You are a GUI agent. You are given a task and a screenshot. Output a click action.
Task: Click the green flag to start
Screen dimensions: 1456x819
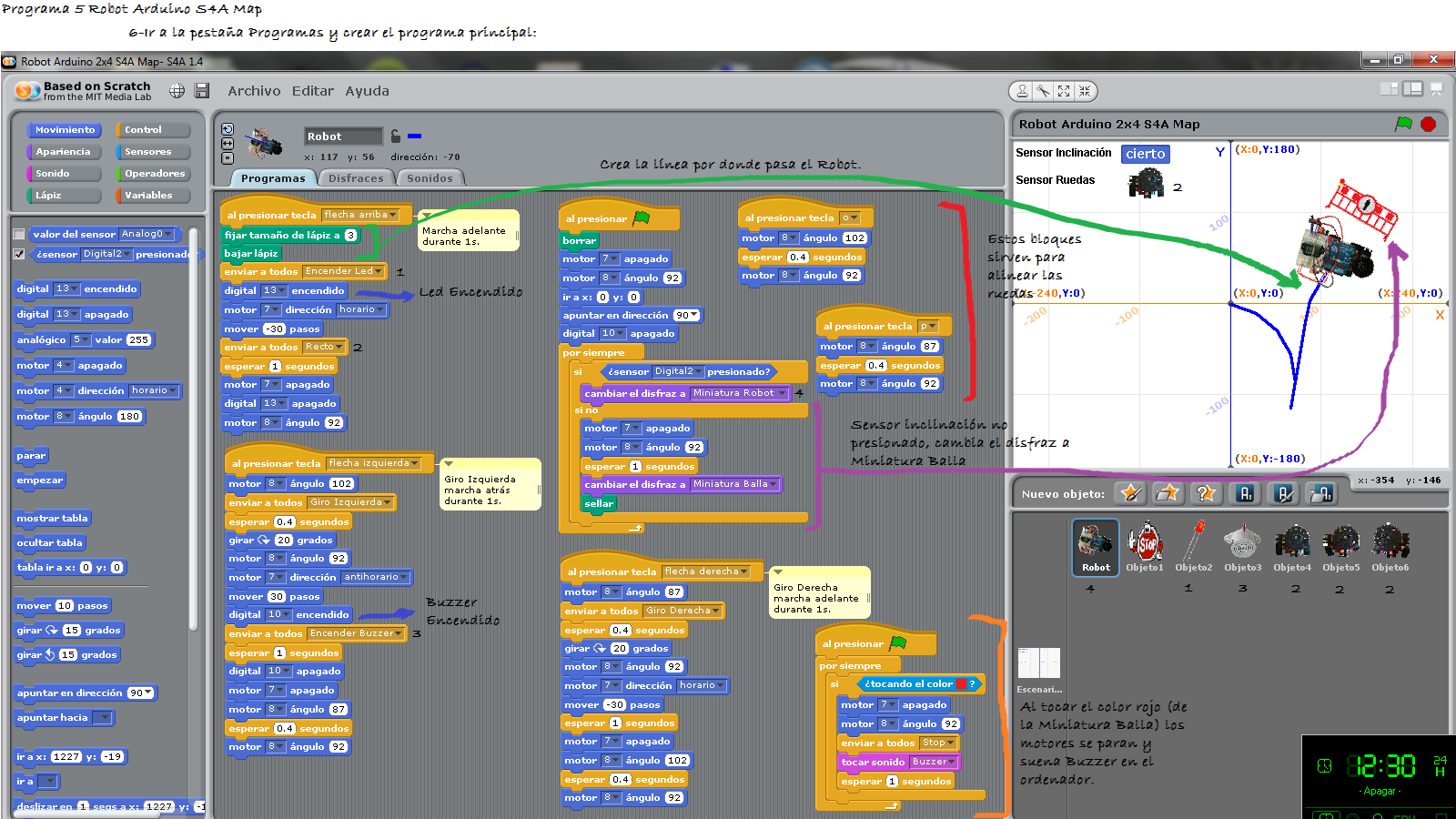click(1404, 125)
